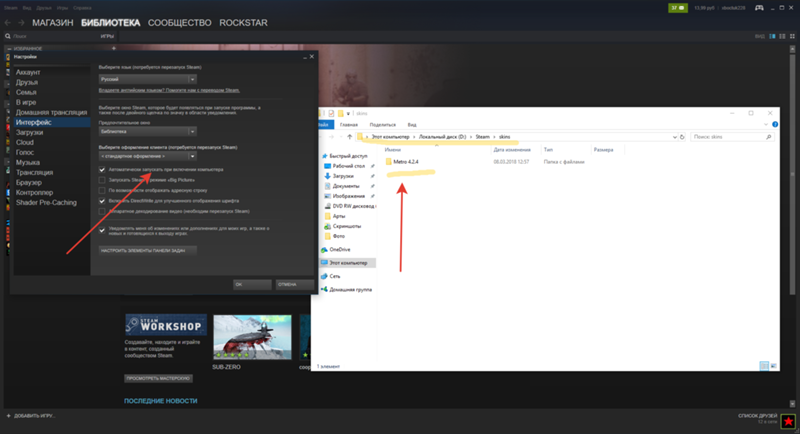Expand the Explorer ribbon chevron
The width and height of the screenshot is (800, 434).
click(x=765, y=124)
